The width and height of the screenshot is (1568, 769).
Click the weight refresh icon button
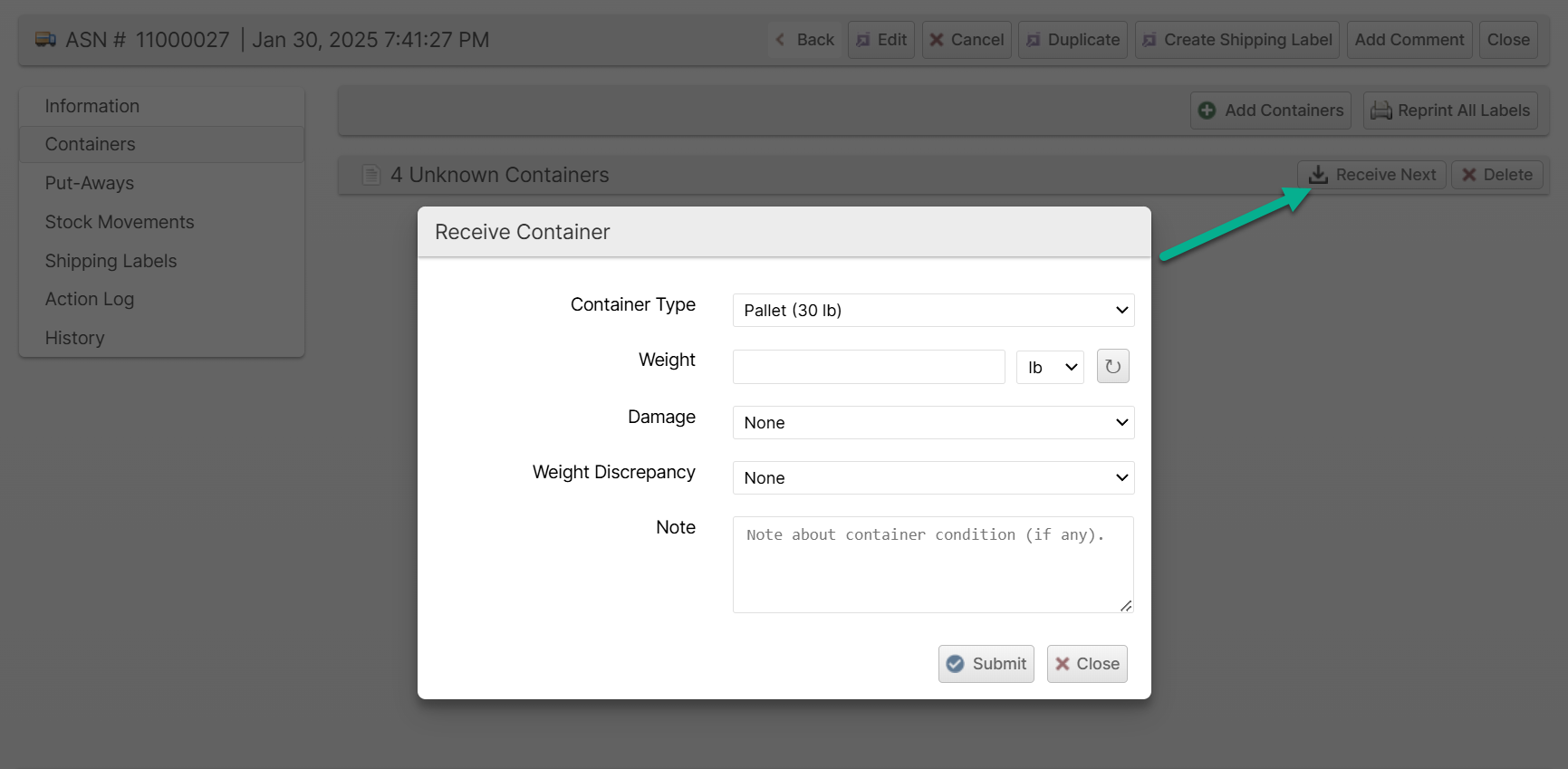[x=1112, y=367]
